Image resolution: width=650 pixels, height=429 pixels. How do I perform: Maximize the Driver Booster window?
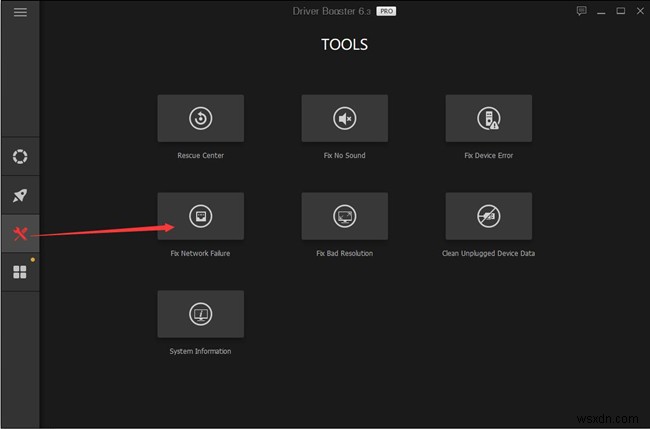tap(621, 11)
